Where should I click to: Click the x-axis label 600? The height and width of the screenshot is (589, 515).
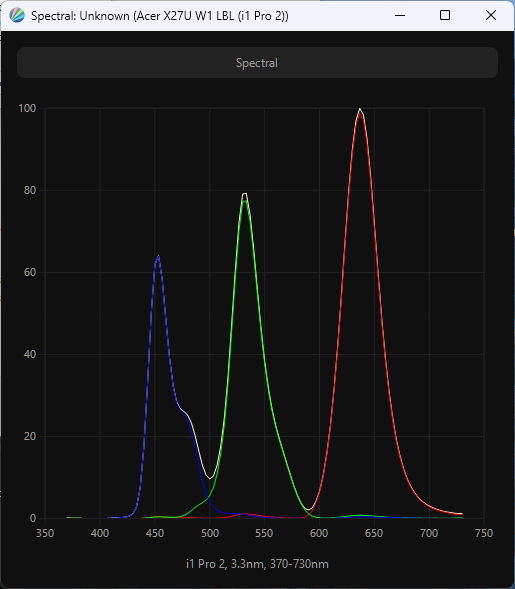click(x=319, y=533)
